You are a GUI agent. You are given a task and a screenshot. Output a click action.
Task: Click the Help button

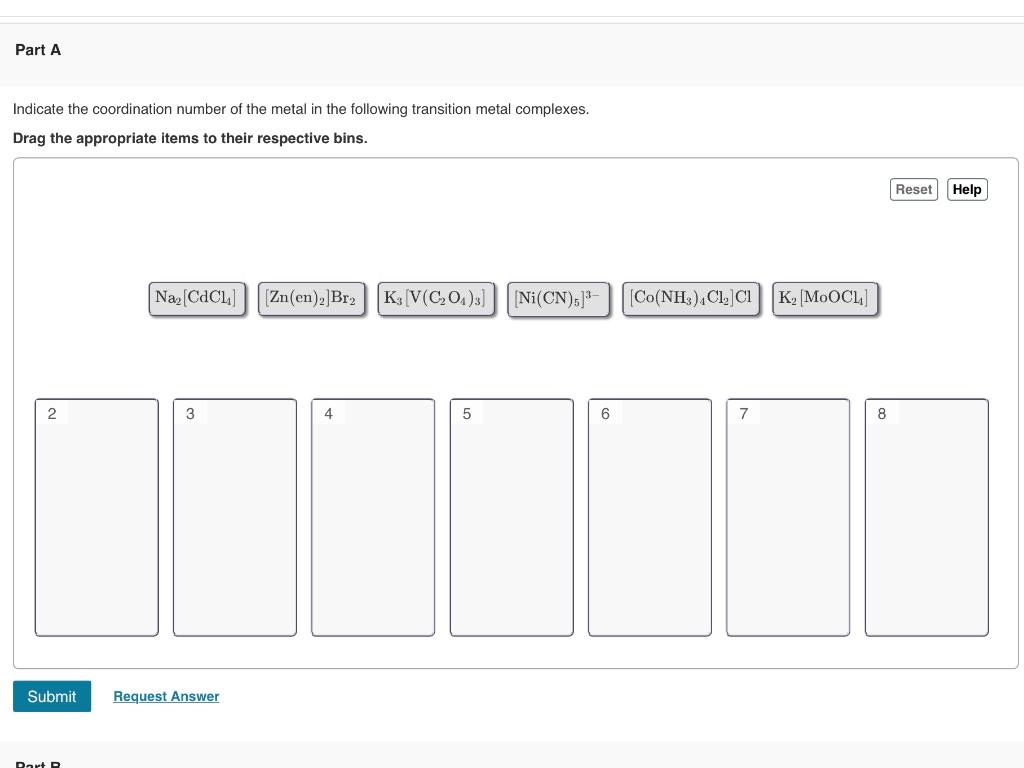[966, 189]
